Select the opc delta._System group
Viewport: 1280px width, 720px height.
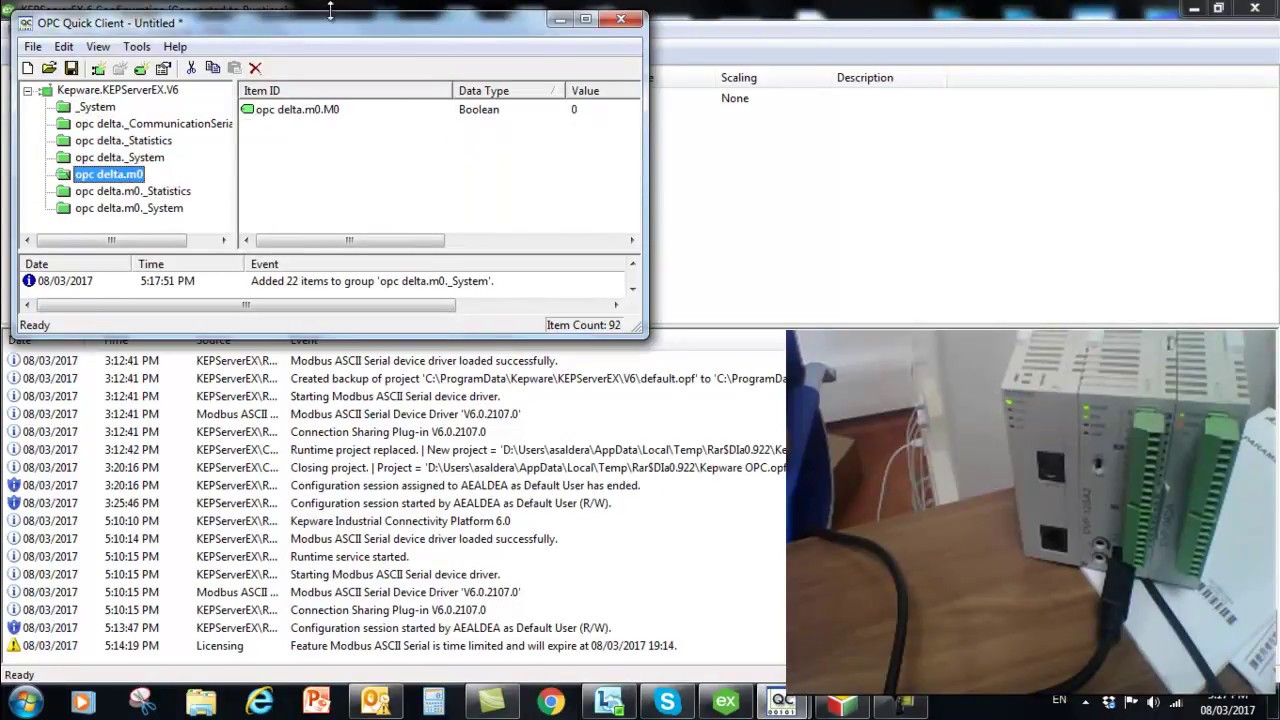[119, 158]
